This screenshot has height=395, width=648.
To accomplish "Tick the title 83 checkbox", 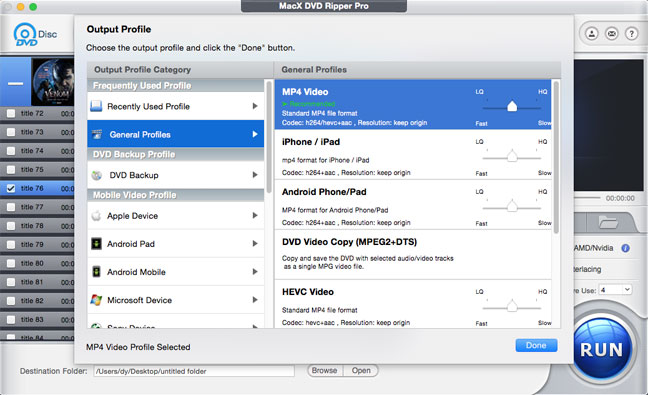I will [x=11, y=319].
